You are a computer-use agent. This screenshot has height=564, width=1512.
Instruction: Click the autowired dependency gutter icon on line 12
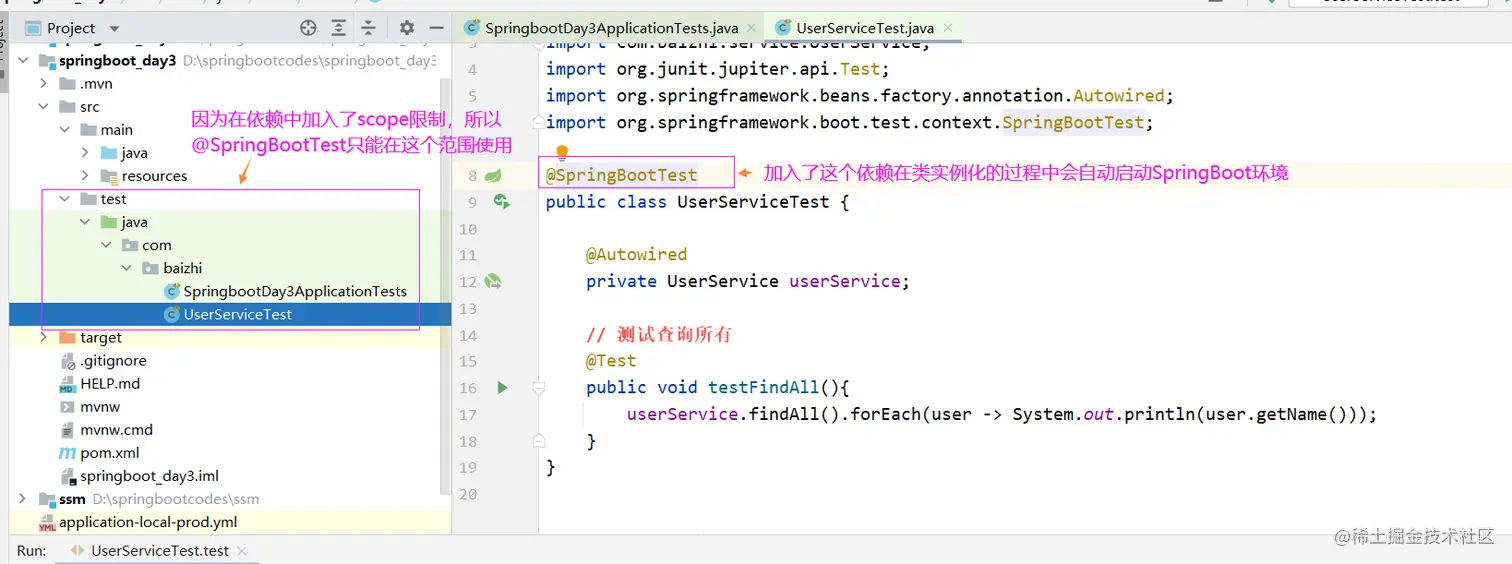(x=493, y=281)
